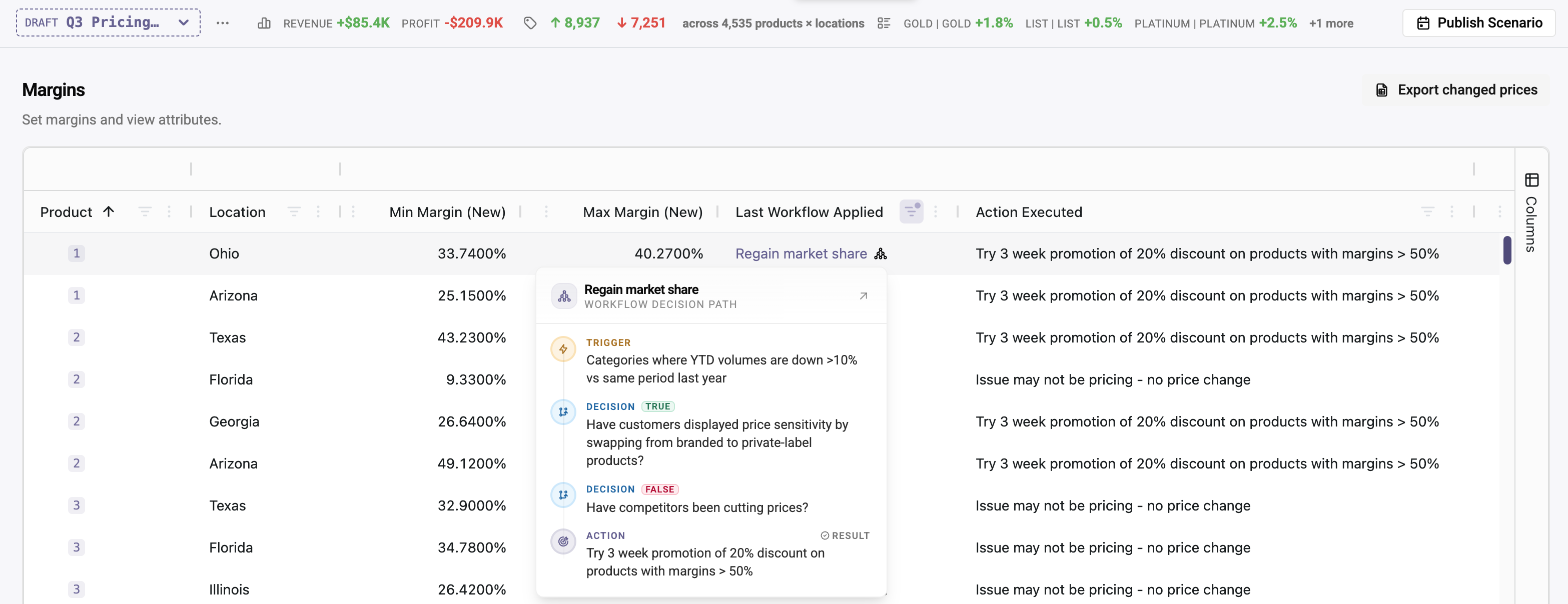
Task: Click the workflow popup header icon
Action: pyautogui.click(x=564, y=296)
